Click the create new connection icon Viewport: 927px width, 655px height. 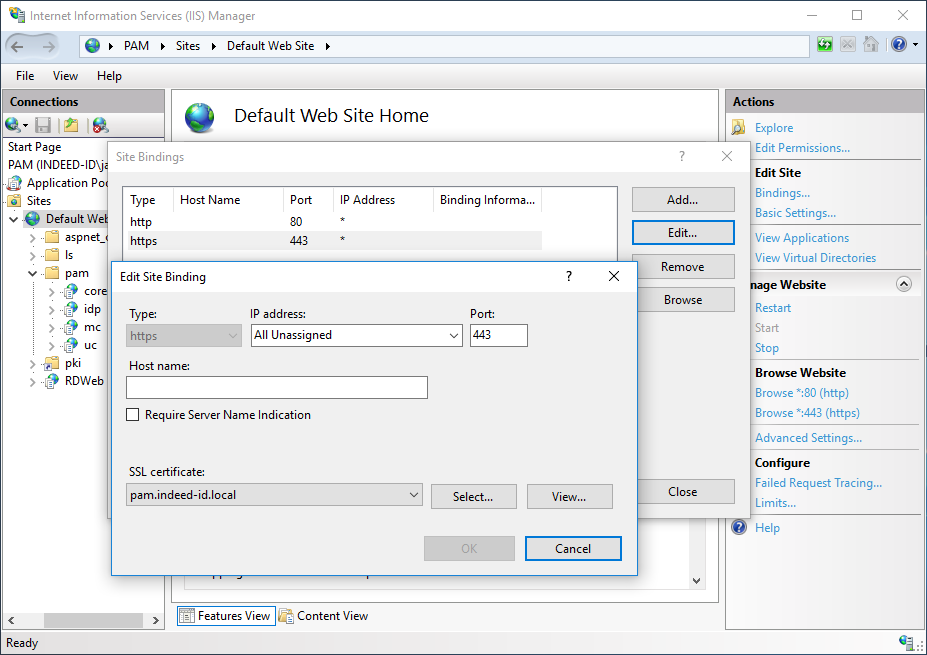[x=14, y=125]
